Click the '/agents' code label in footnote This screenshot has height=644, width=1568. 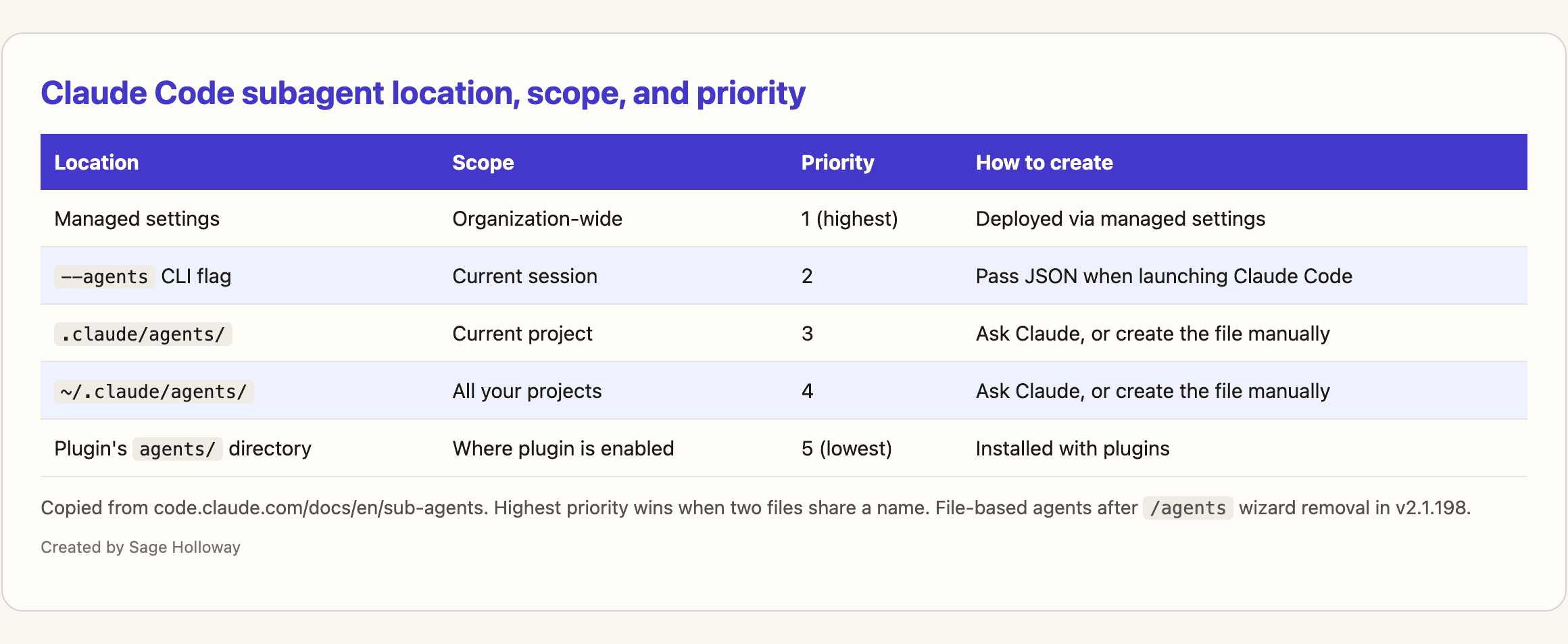point(1188,508)
